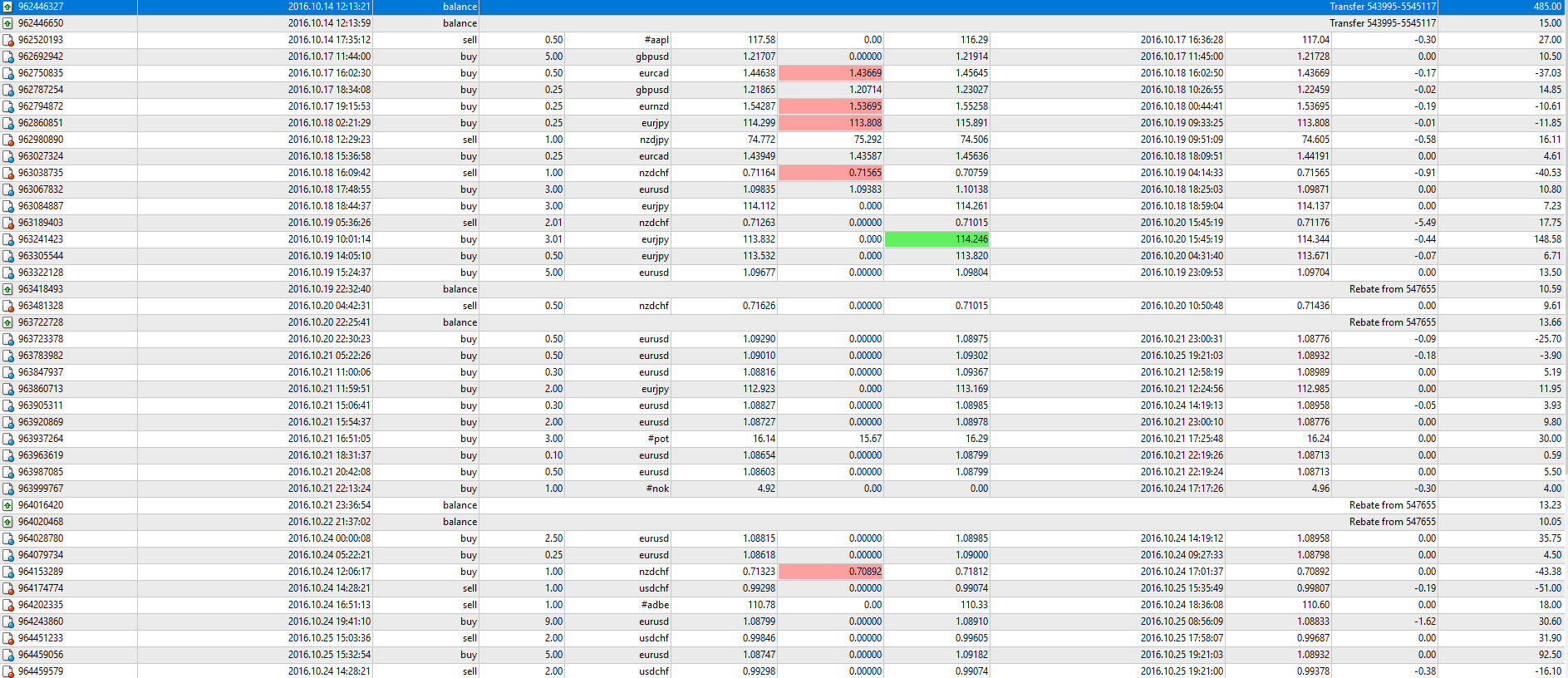Click order number 963322128
Screen dimensions: 1568x678
point(41,273)
